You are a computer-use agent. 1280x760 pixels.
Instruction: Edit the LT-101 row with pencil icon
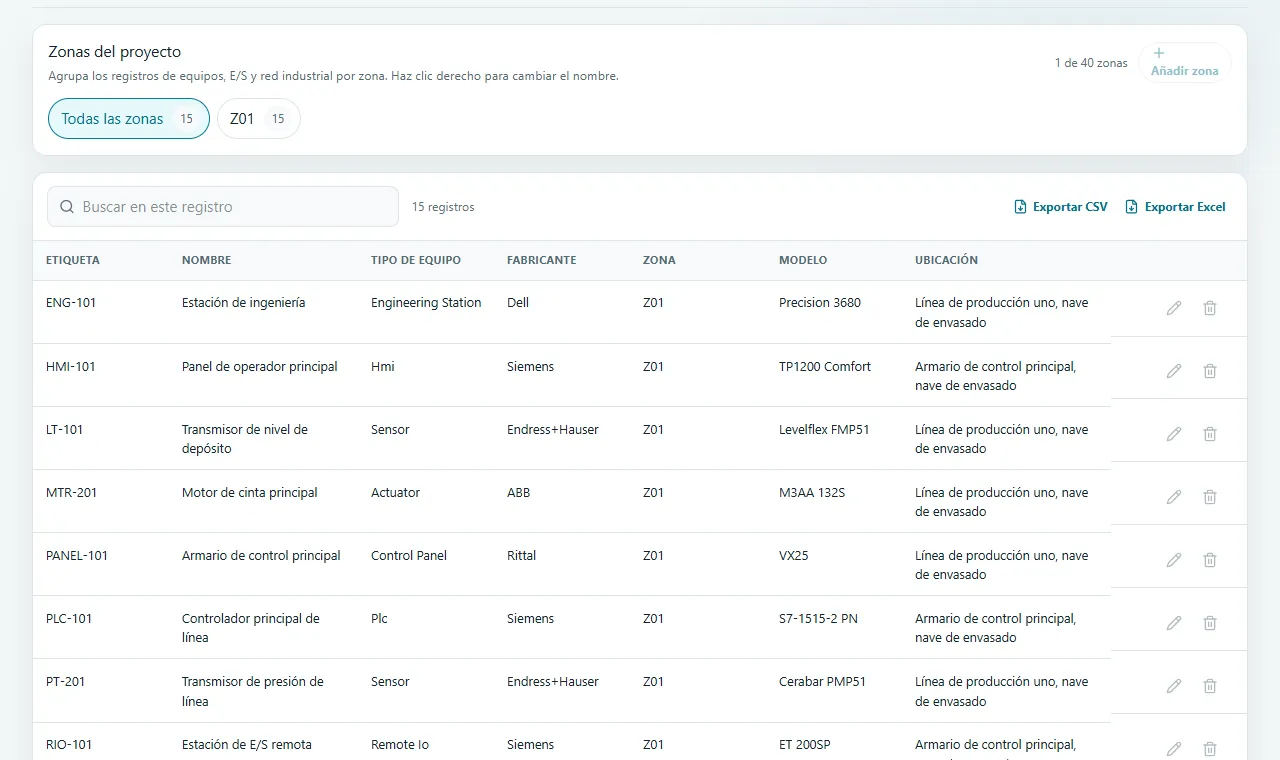[x=1174, y=434]
